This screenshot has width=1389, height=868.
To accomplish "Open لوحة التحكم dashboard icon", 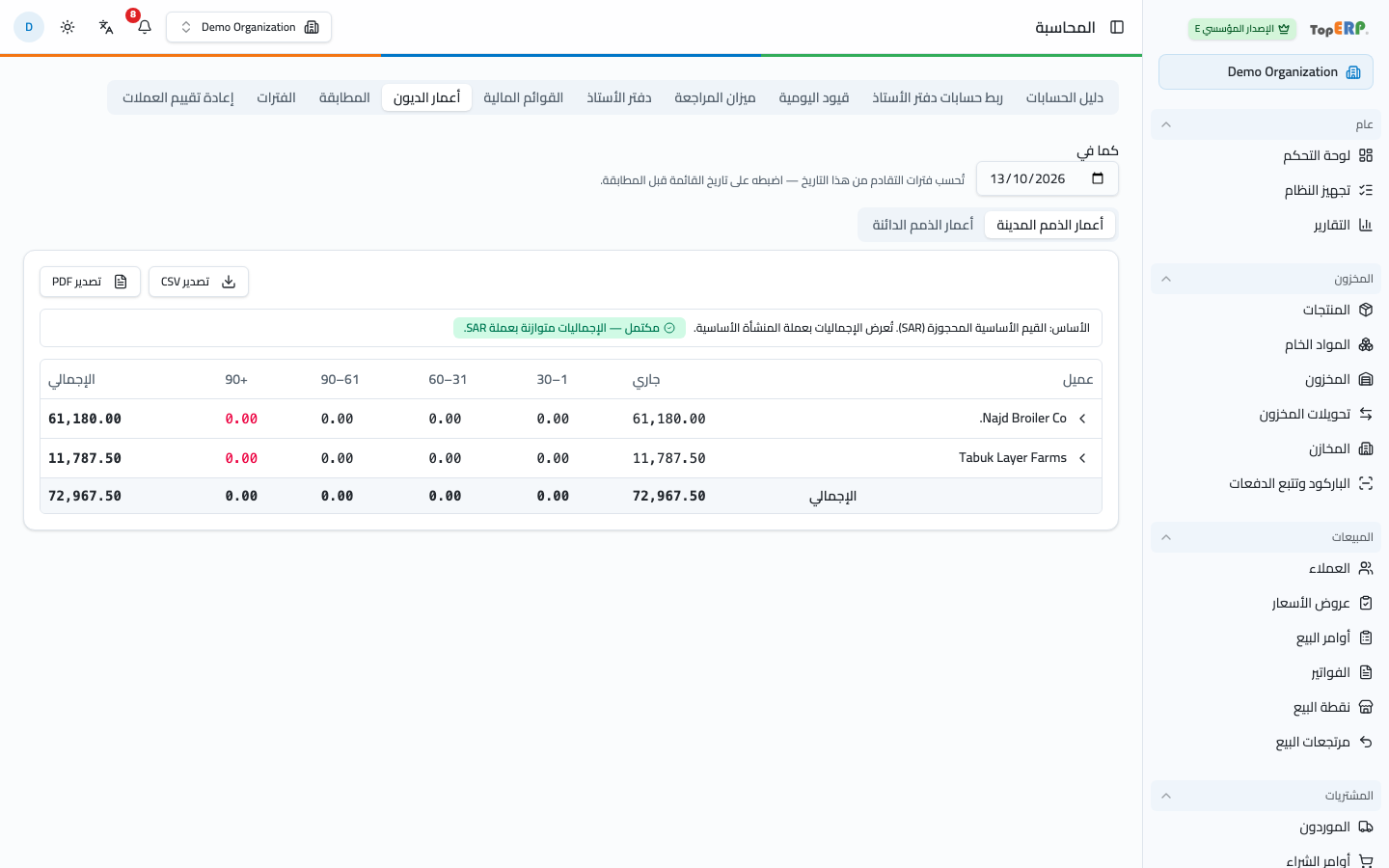I will pyautogui.click(x=1366, y=155).
